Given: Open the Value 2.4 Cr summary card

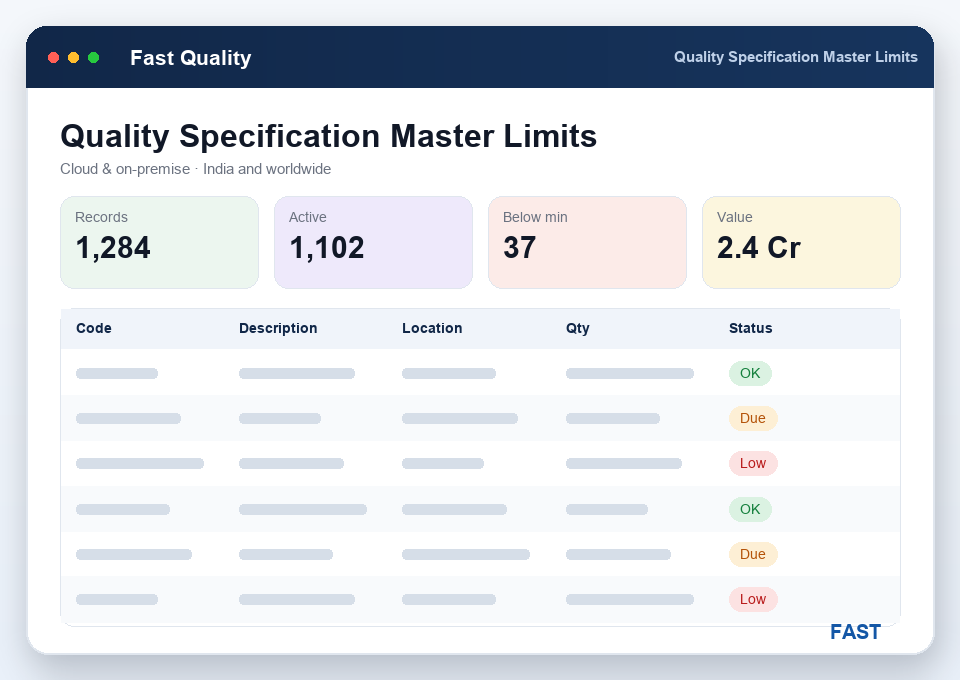Looking at the screenshot, I should tap(801, 242).
